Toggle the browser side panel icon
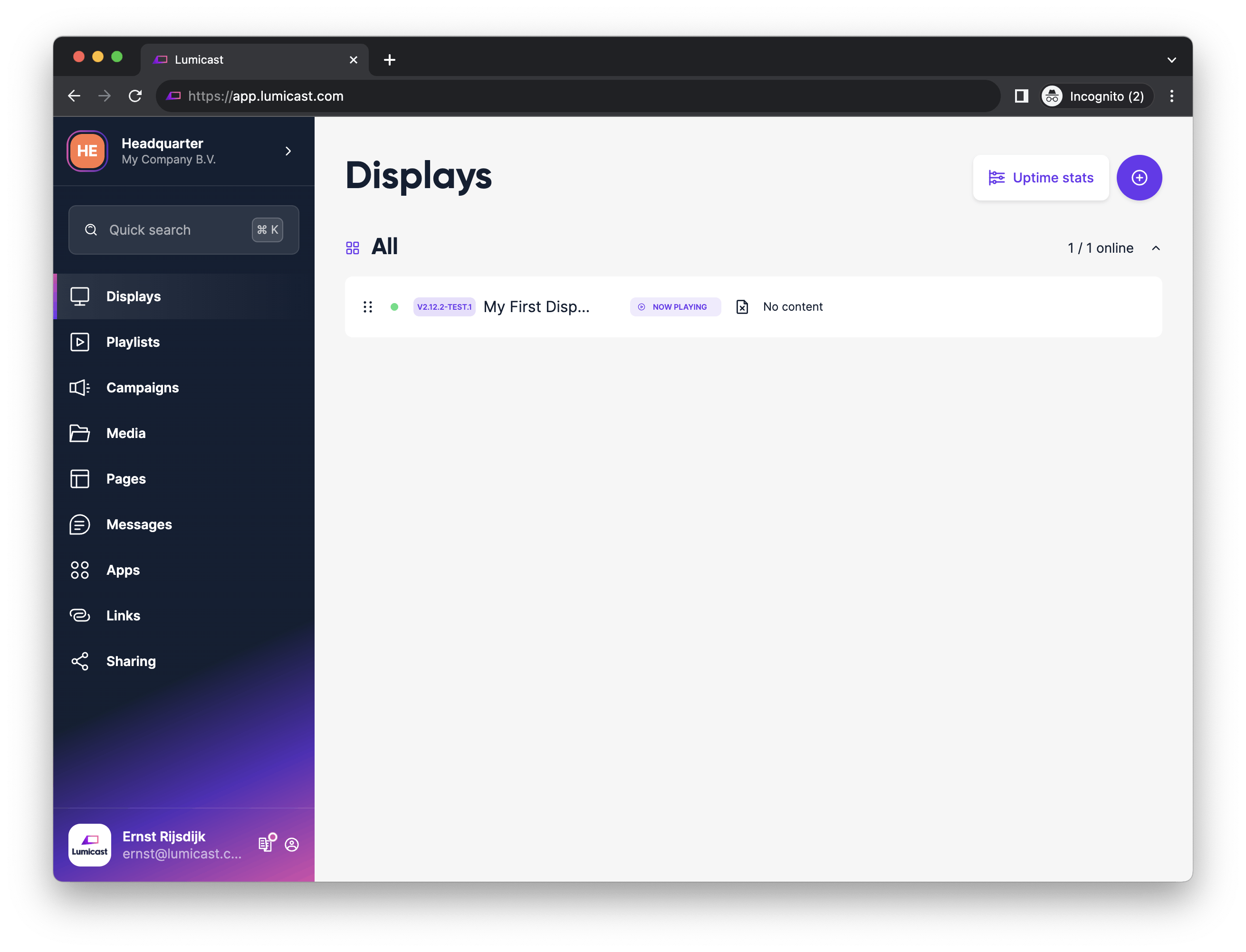Image resolution: width=1246 pixels, height=952 pixels. 1021,96
